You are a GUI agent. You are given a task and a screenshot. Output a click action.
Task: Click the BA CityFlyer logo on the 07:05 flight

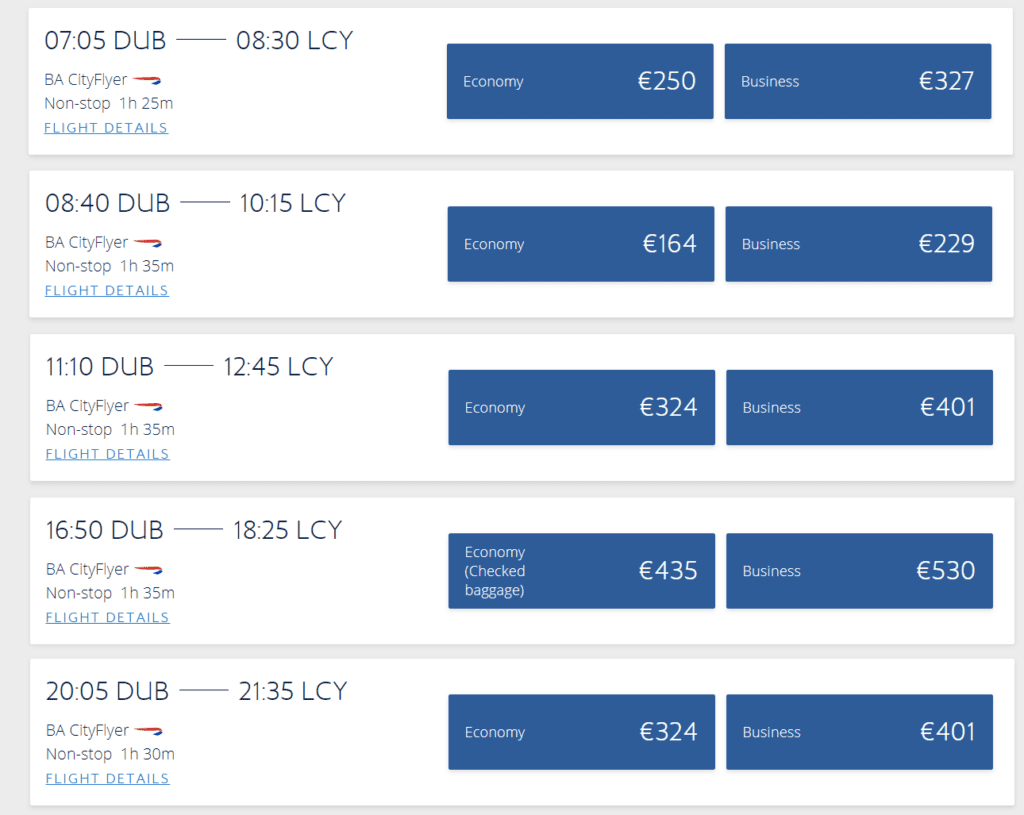(x=147, y=79)
